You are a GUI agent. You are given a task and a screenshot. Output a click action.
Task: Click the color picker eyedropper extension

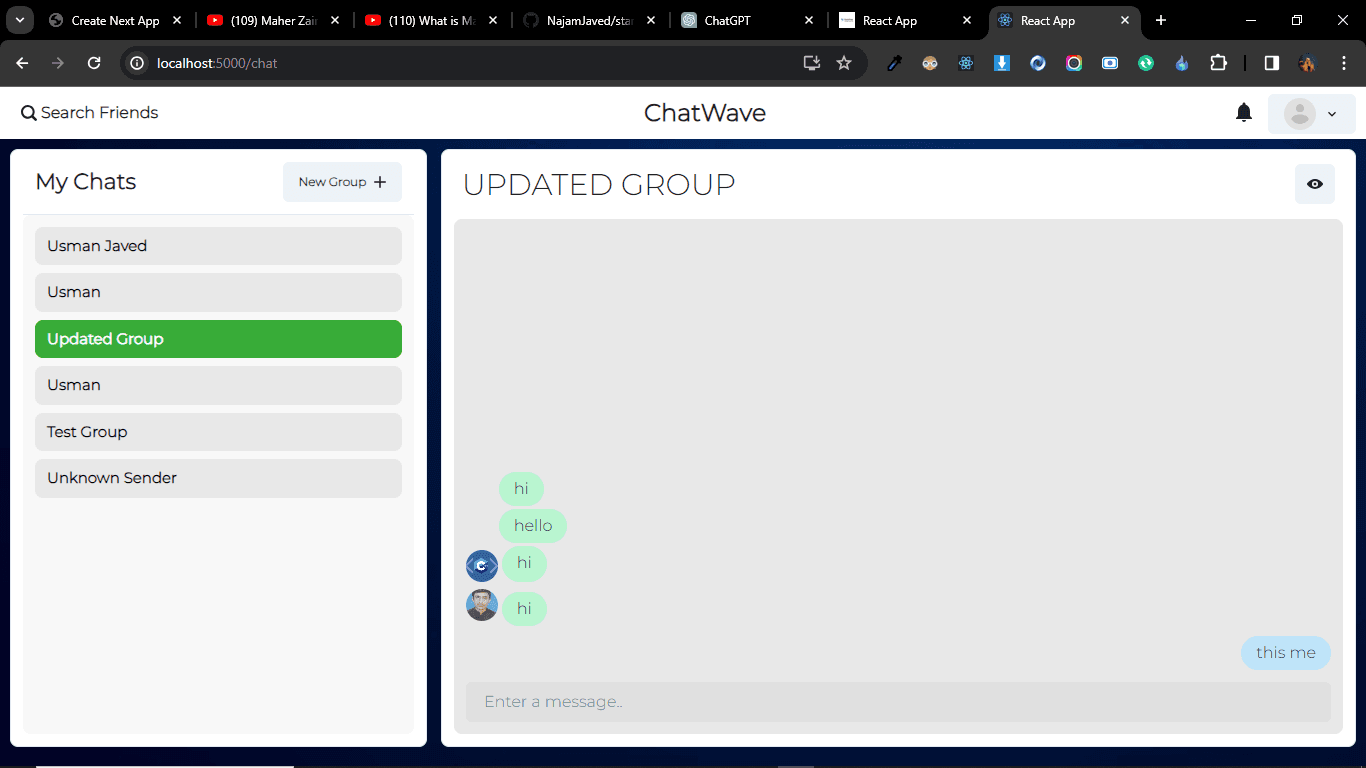[894, 63]
